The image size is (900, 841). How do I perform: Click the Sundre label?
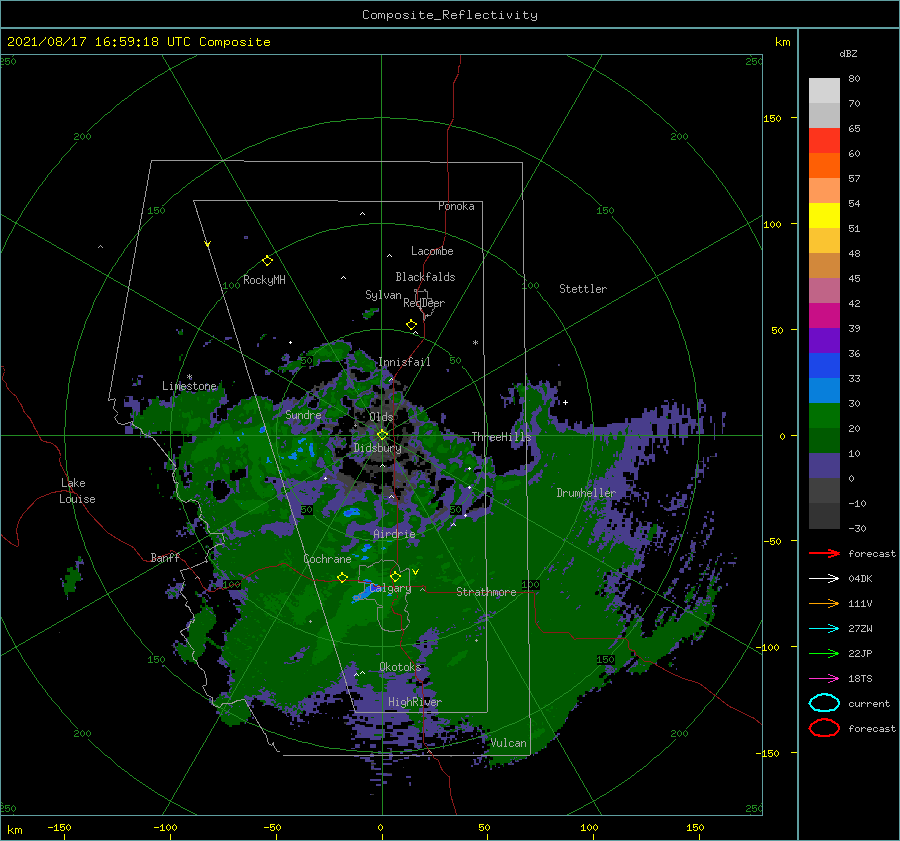tap(303, 414)
